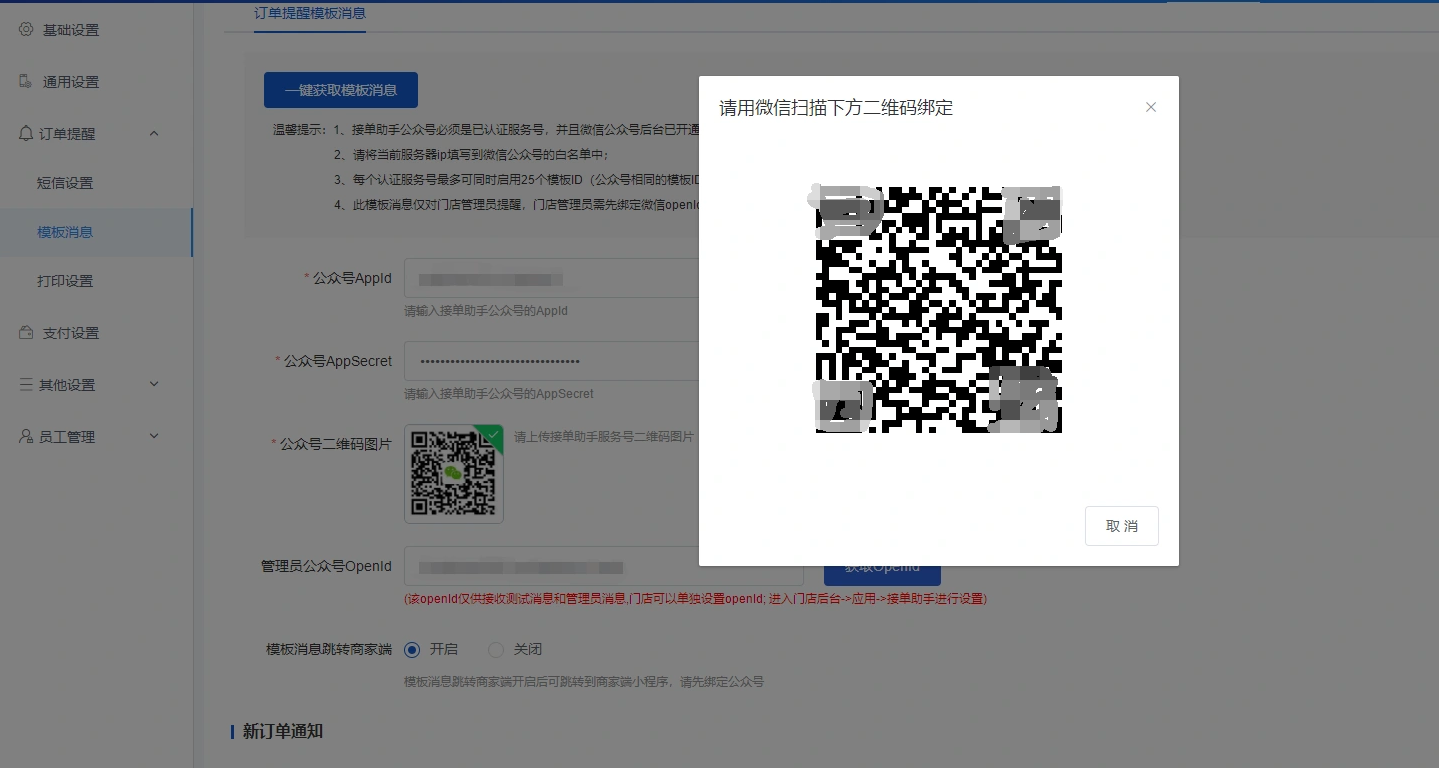Click the 订单提醒 bell icon
The image size is (1439, 768).
(x=26, y=133)
